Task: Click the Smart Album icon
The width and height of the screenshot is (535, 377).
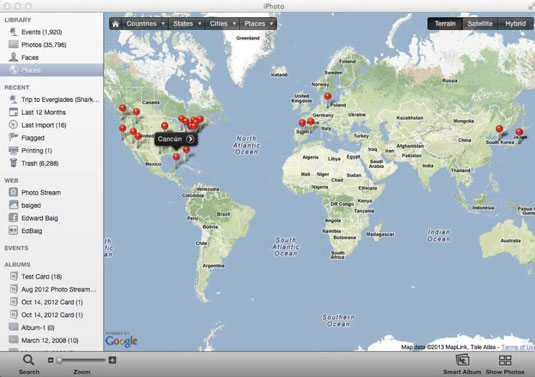Action: (462, 360)
